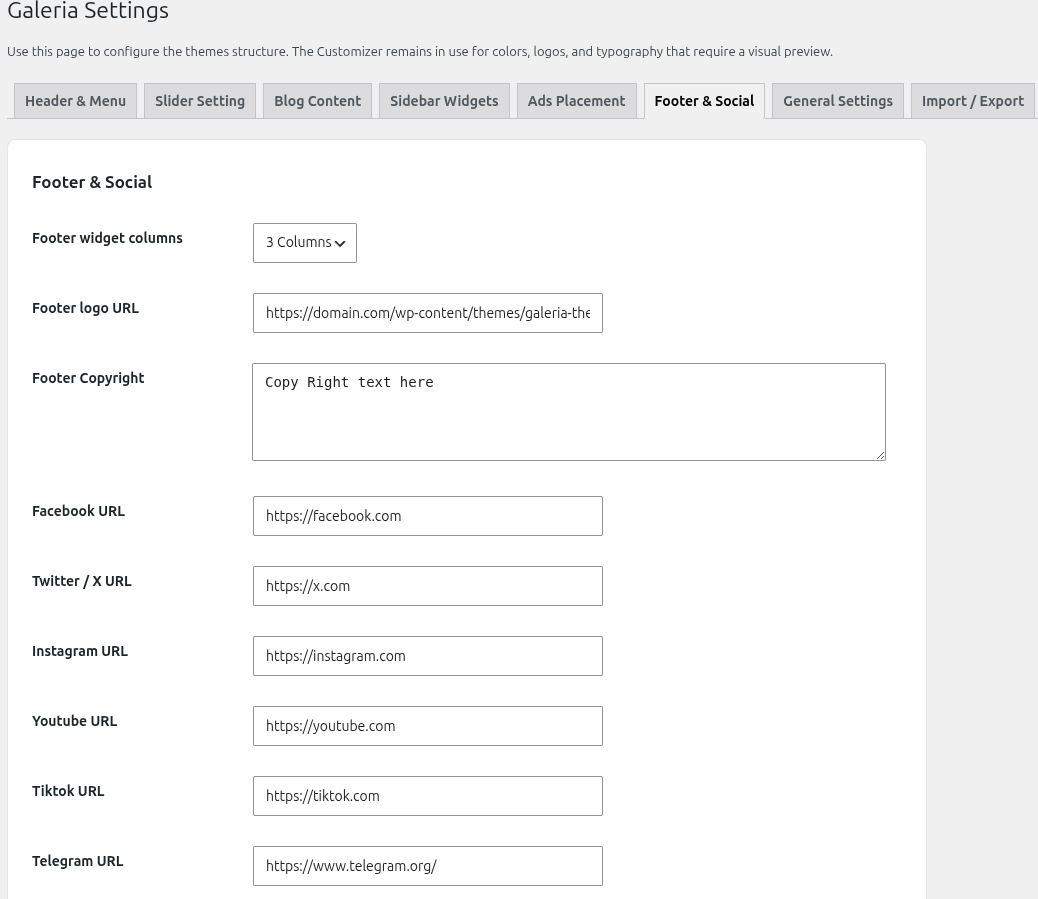
Task: Click the Youtube URL input field
Action: click(428, 726)
